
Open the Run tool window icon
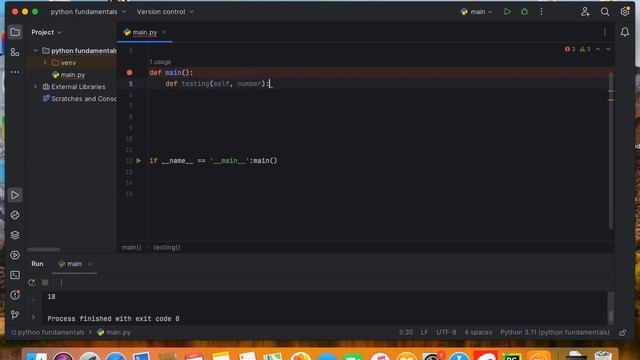pyautogui.click(x=15, y=195)
